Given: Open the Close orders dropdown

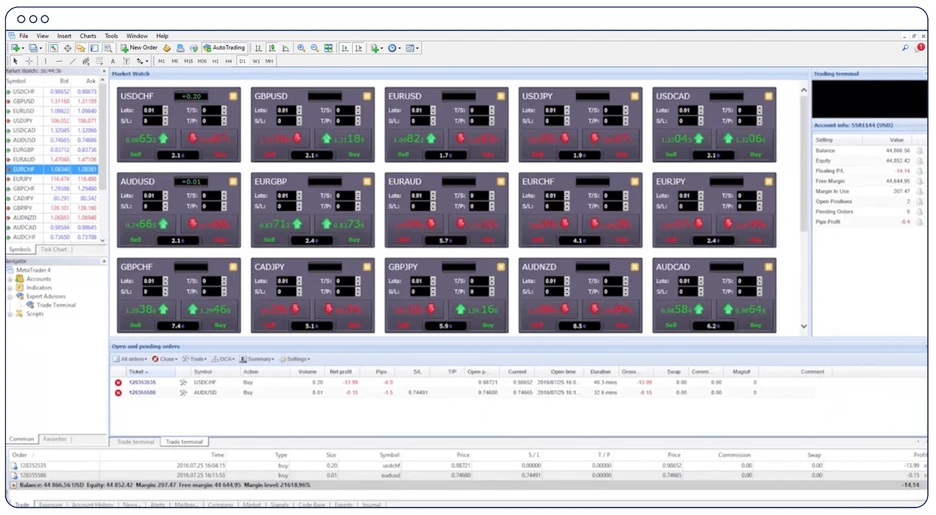Looking at the screenshot, I should [165, 359].
